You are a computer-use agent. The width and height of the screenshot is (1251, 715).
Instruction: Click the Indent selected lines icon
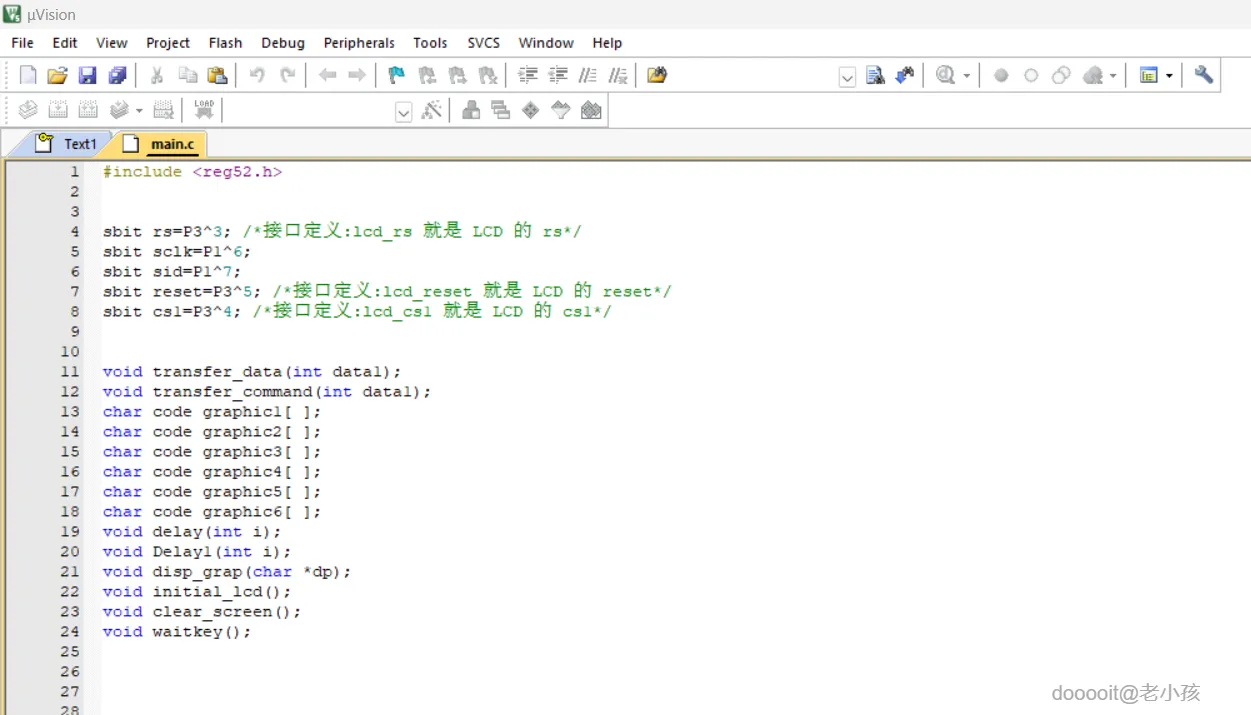click(x=527, y=75)
